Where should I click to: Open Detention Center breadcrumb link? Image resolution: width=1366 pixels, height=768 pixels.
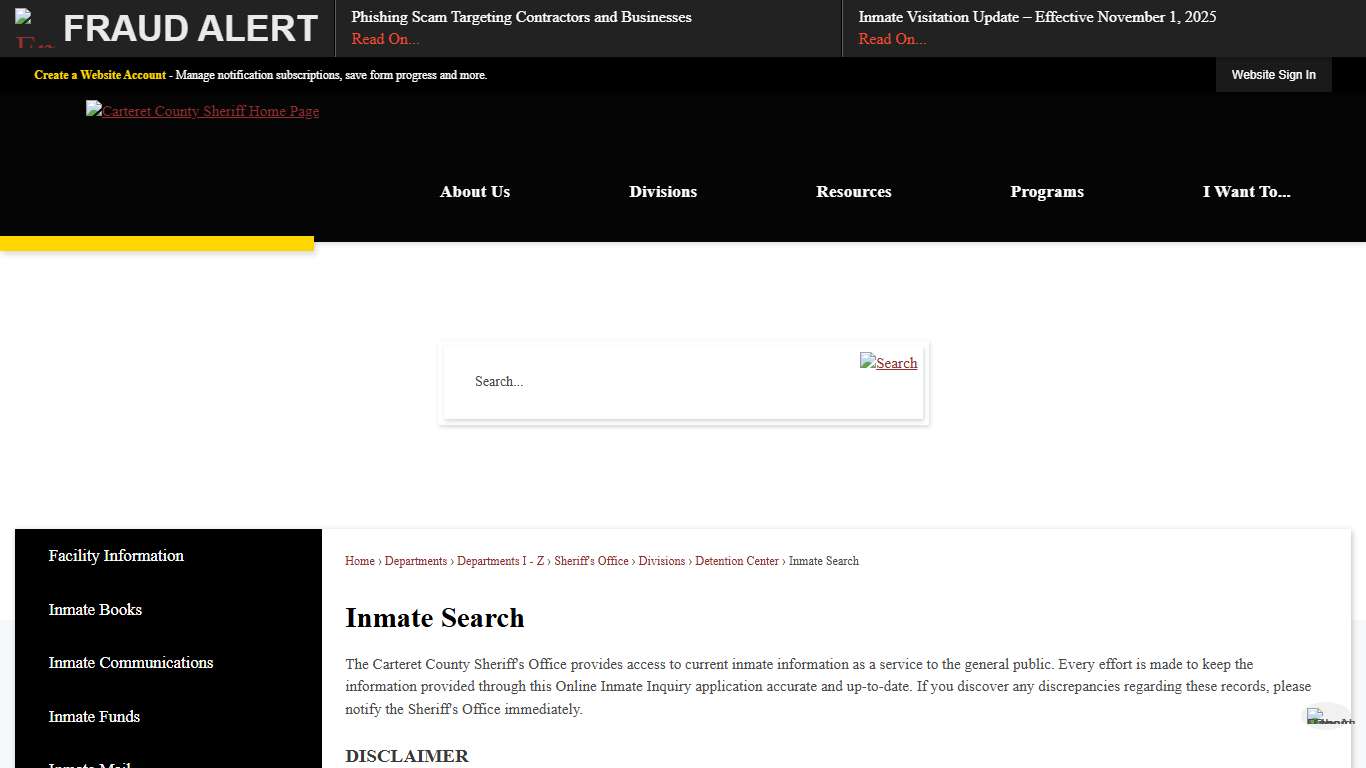point(737,561)
